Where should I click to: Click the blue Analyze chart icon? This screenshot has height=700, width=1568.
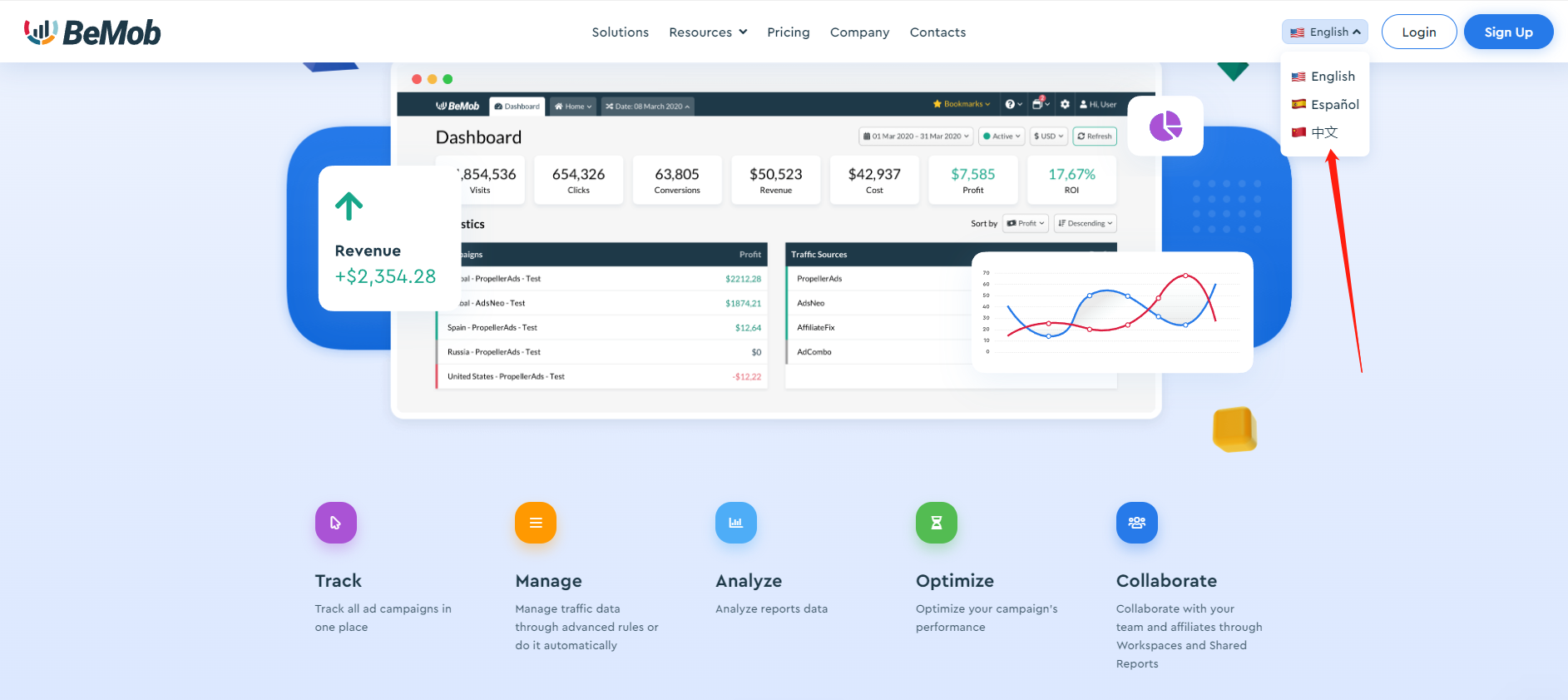[736, 523]
